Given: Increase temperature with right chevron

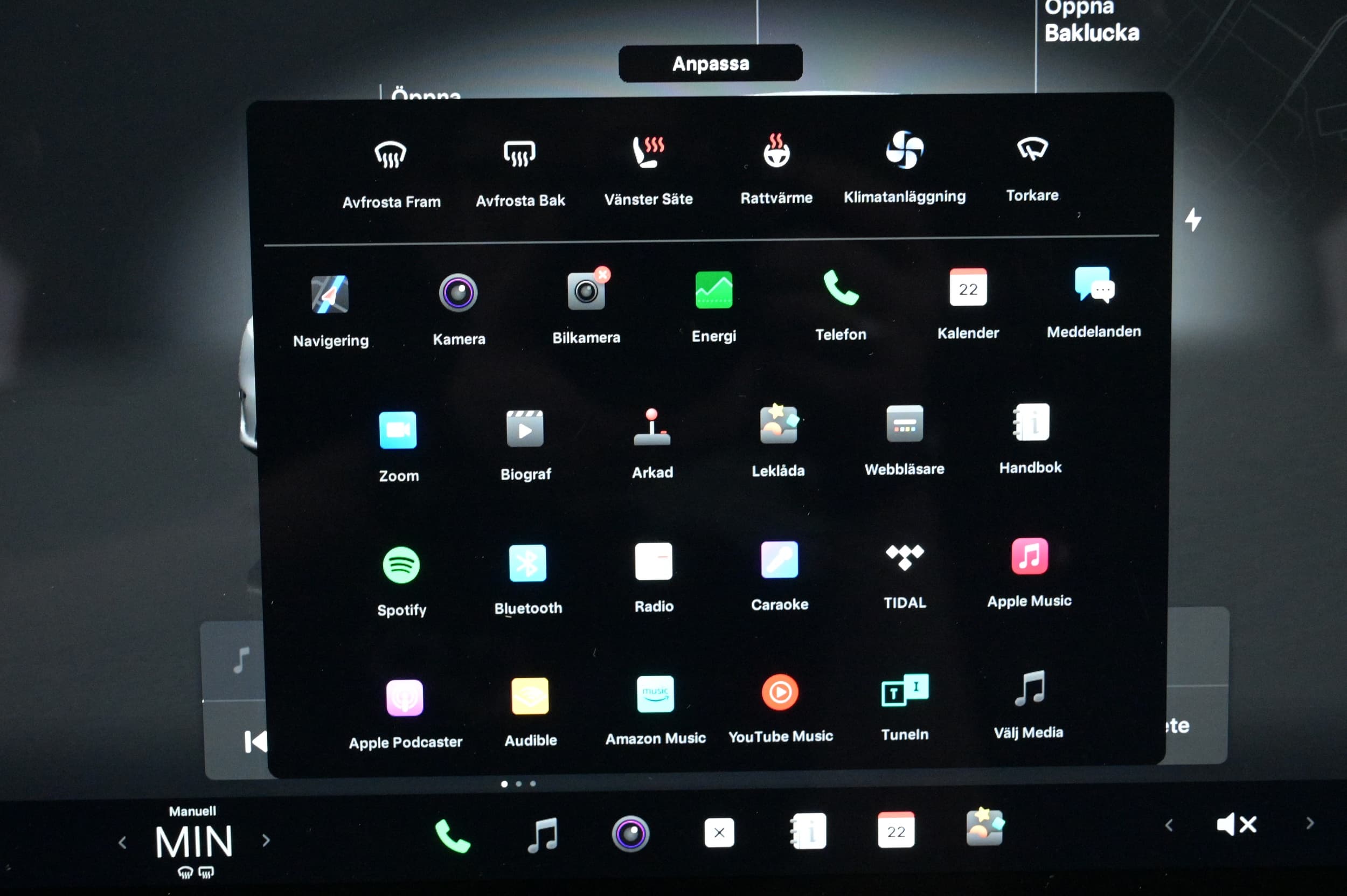Looking at the screenshot, I should coord(266,840).
